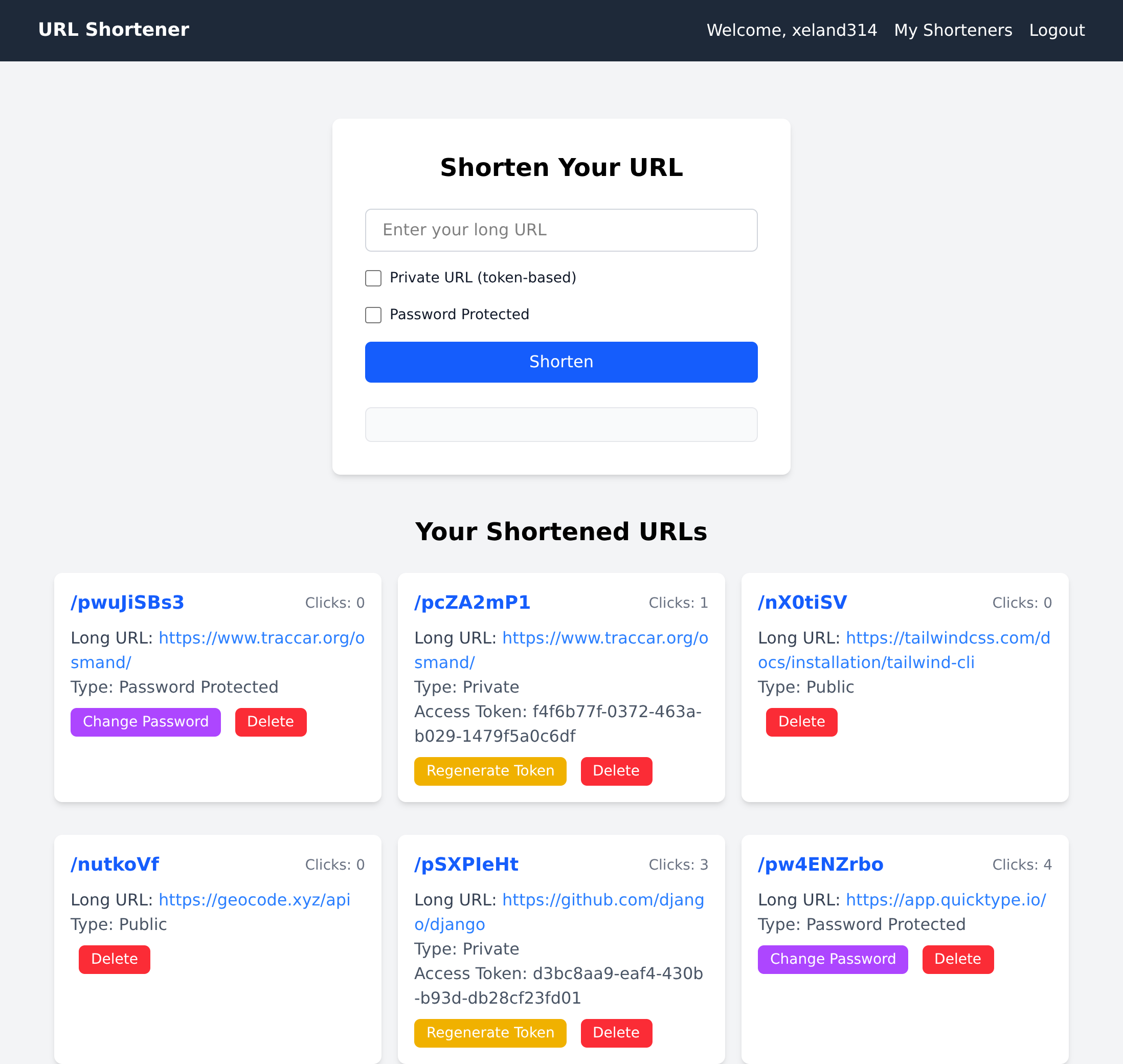Focus the Enter your long URL field

561,230
